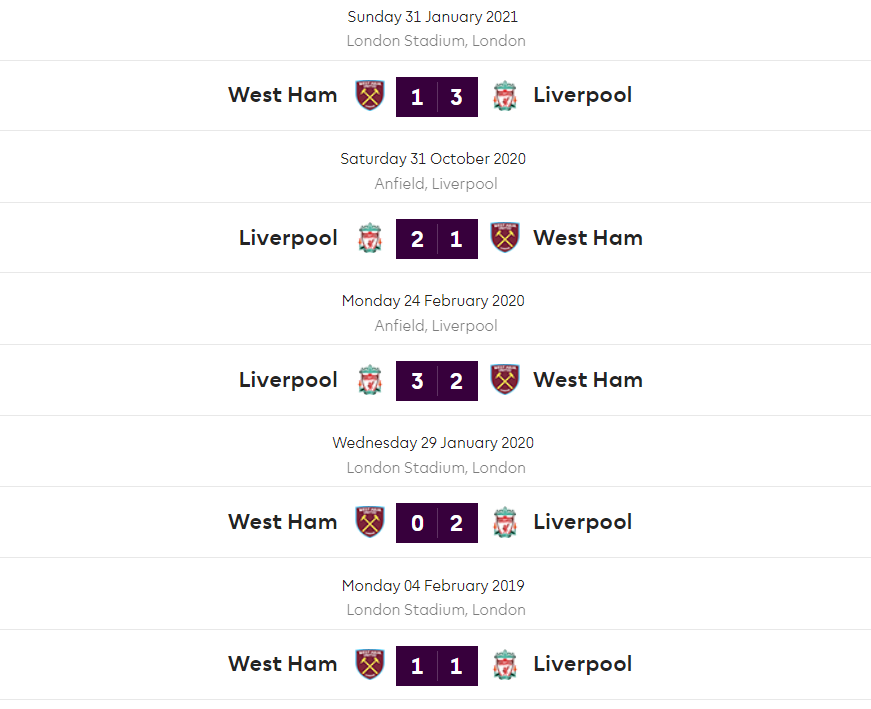Click West Ham crest in 31 January 2021 match
The width and height of the screenshot is (871, 709).
(370, 96)
